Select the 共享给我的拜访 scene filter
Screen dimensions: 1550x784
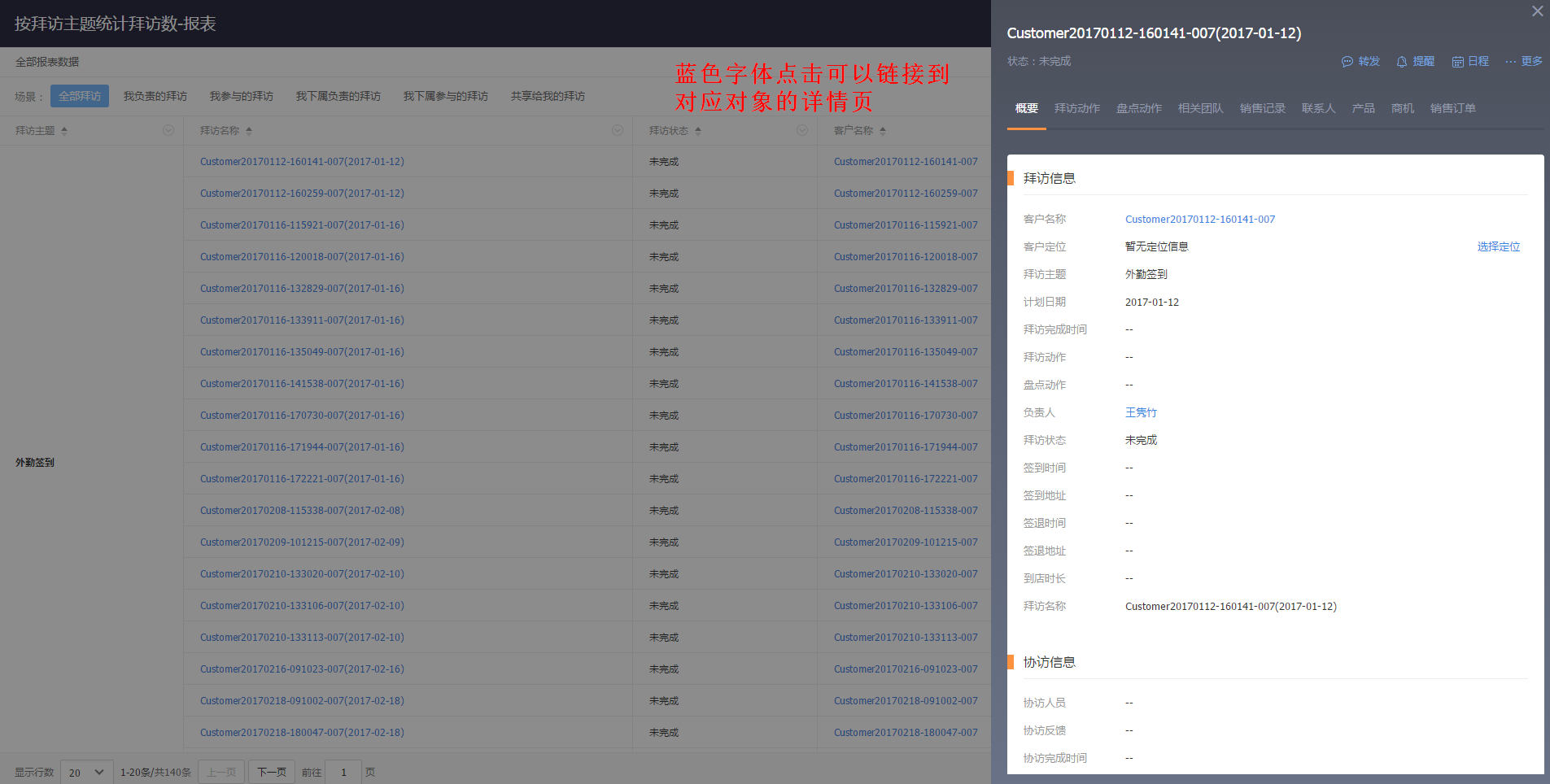tap(548, 96)
